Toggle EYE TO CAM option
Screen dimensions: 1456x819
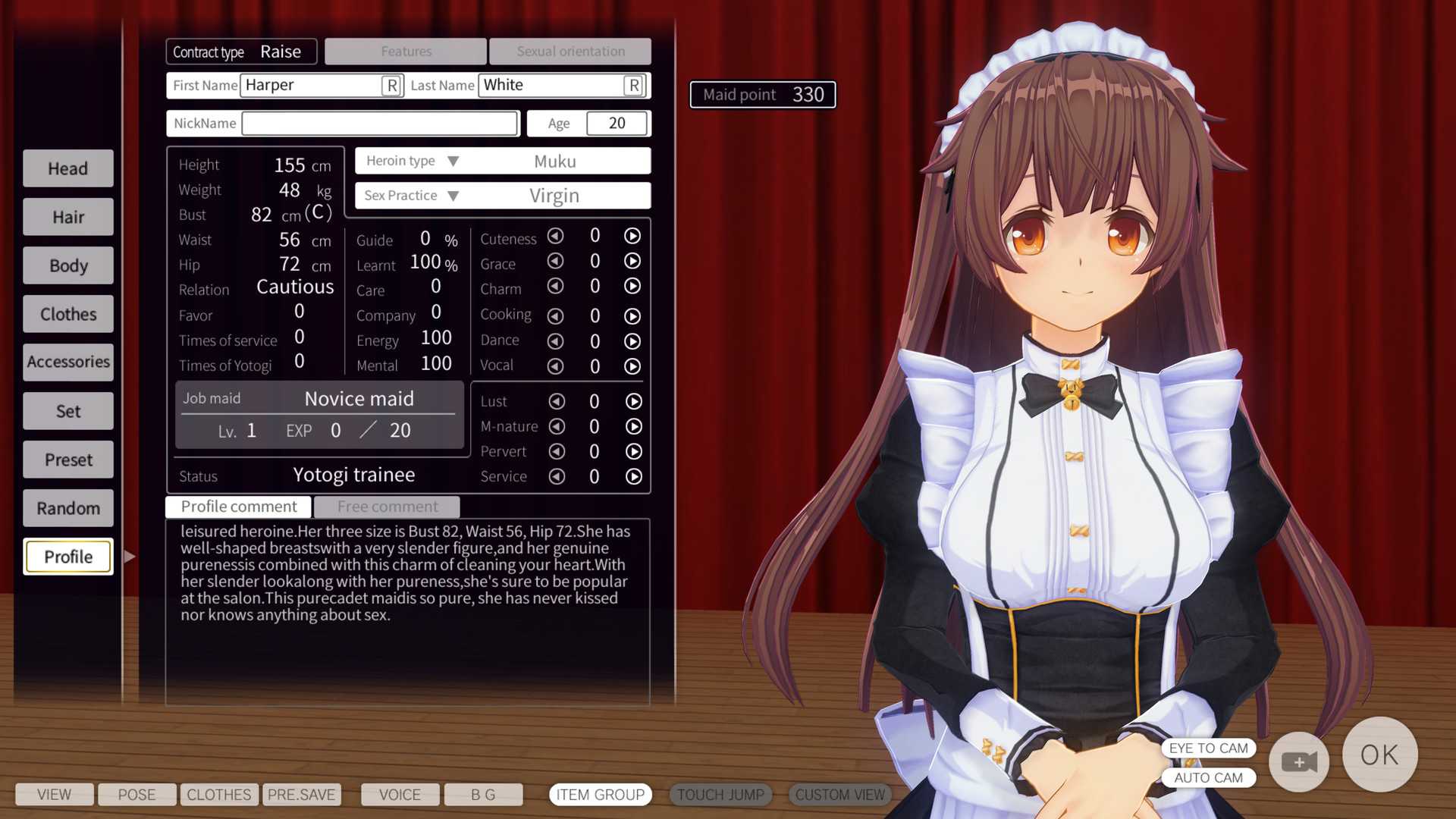(x=1208, y=748)
